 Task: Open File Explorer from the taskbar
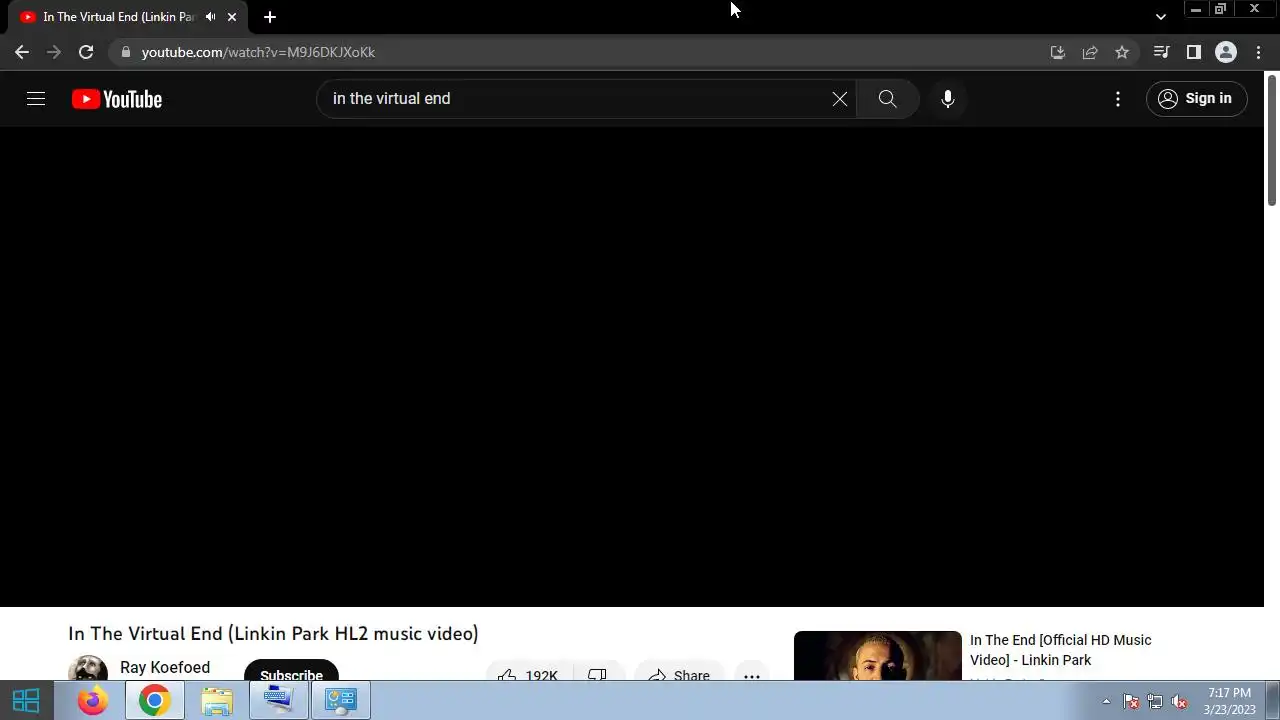pos(217,700)
